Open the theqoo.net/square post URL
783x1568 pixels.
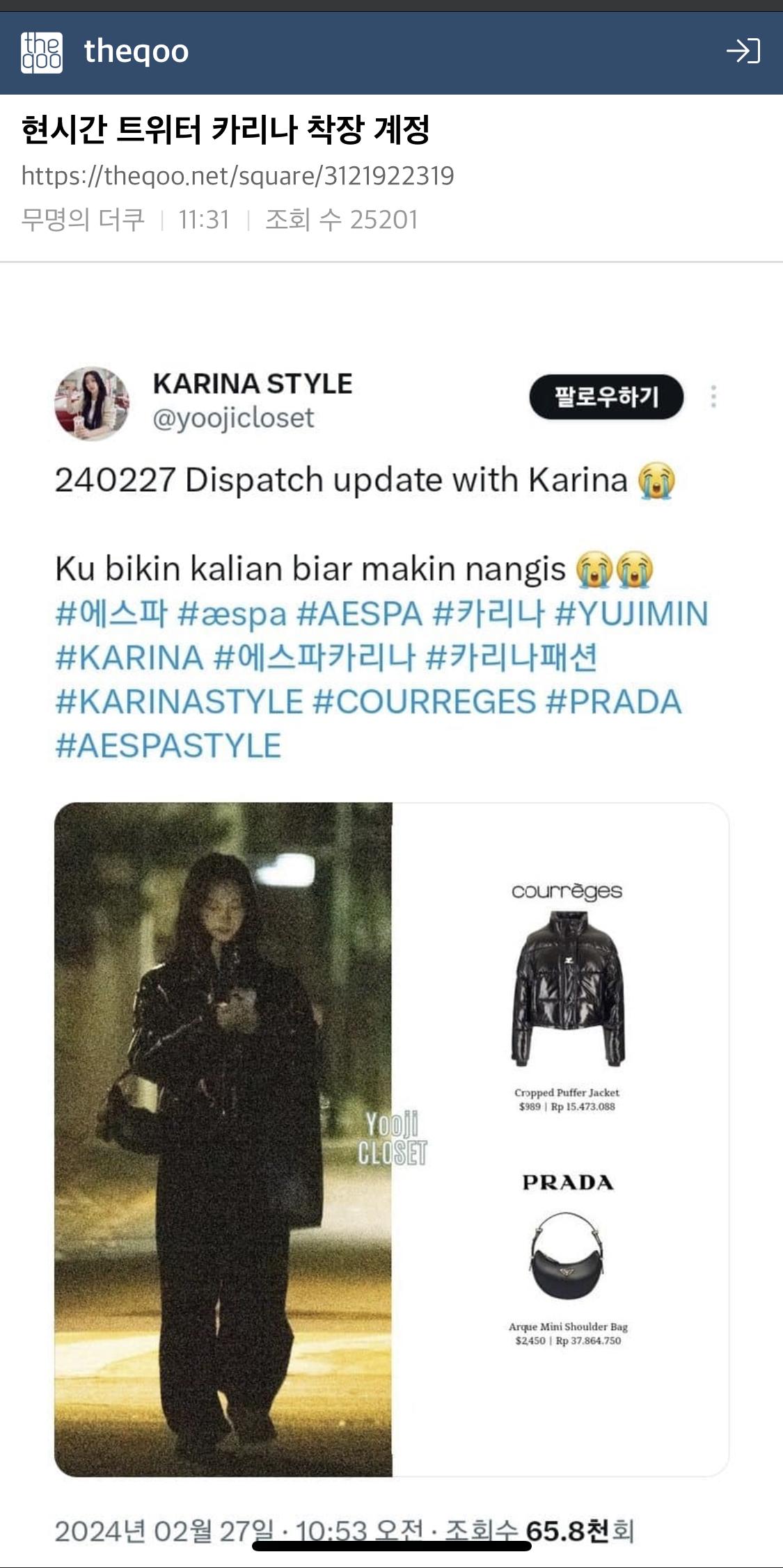pos(237,176)
